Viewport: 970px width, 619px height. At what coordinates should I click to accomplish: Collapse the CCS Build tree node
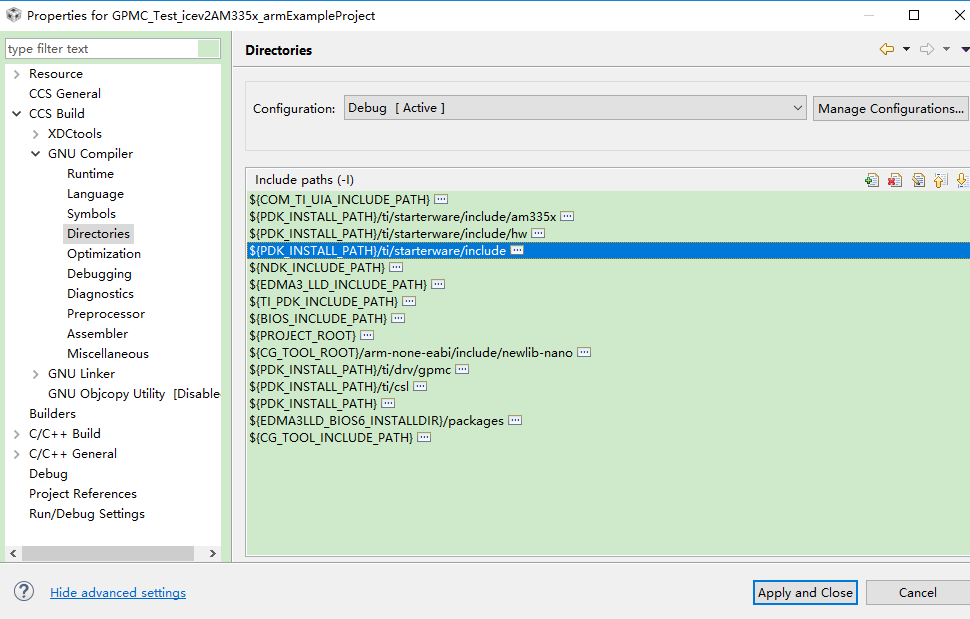(x=17, y=114)
